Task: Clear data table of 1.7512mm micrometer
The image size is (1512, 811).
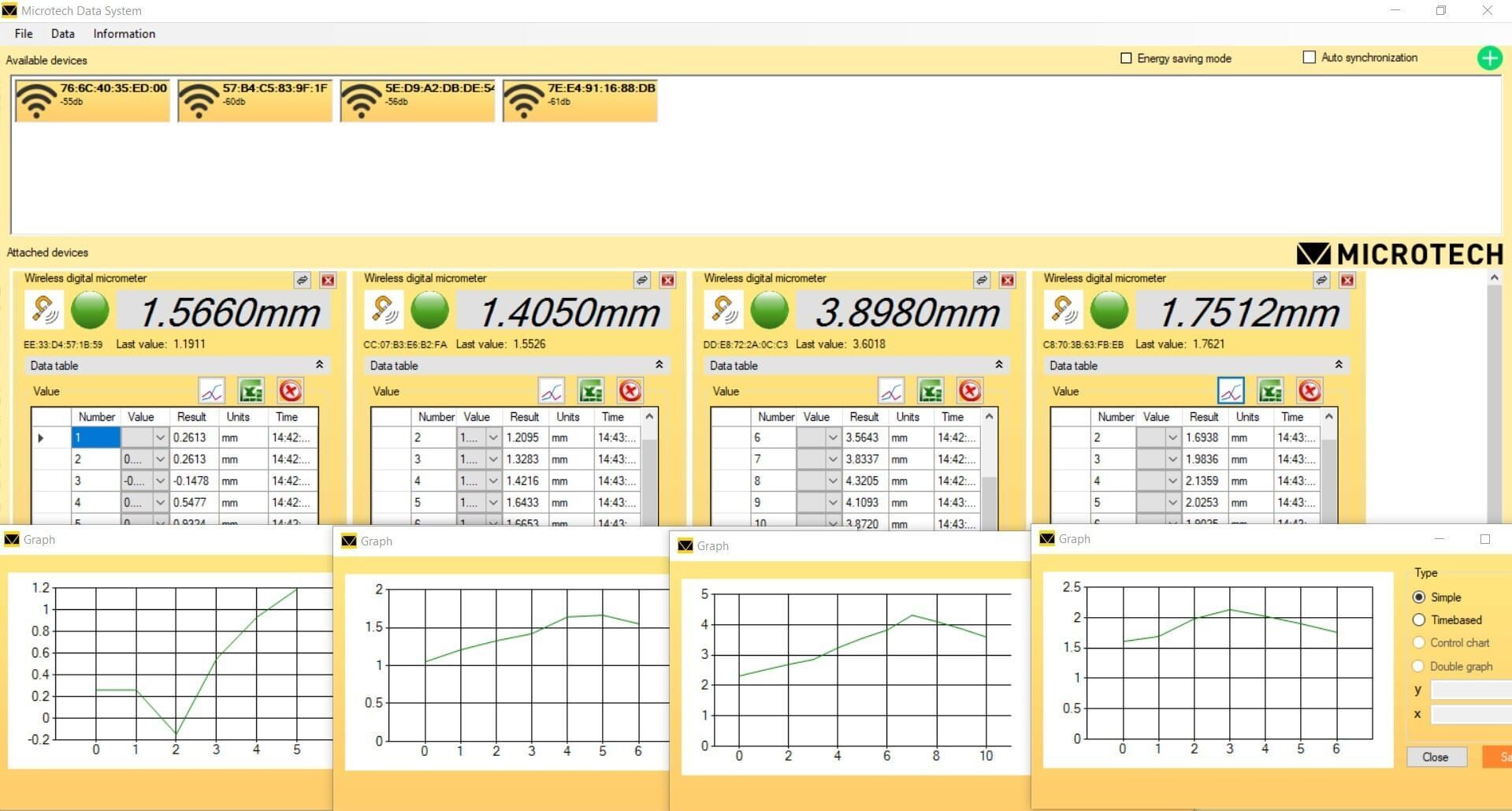Action: click(x=1309, y=391)
